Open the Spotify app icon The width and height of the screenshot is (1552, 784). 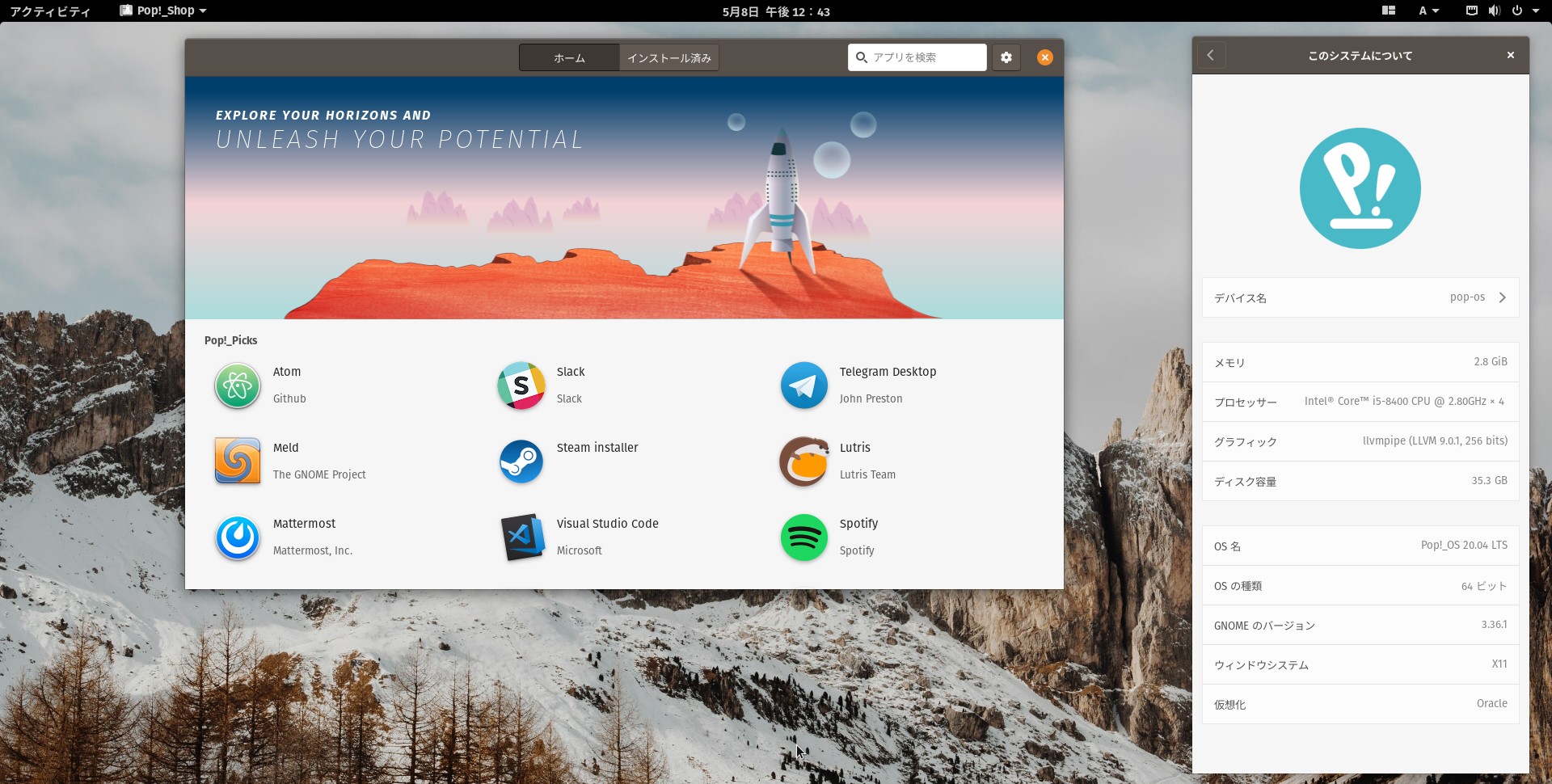[804, 537]
